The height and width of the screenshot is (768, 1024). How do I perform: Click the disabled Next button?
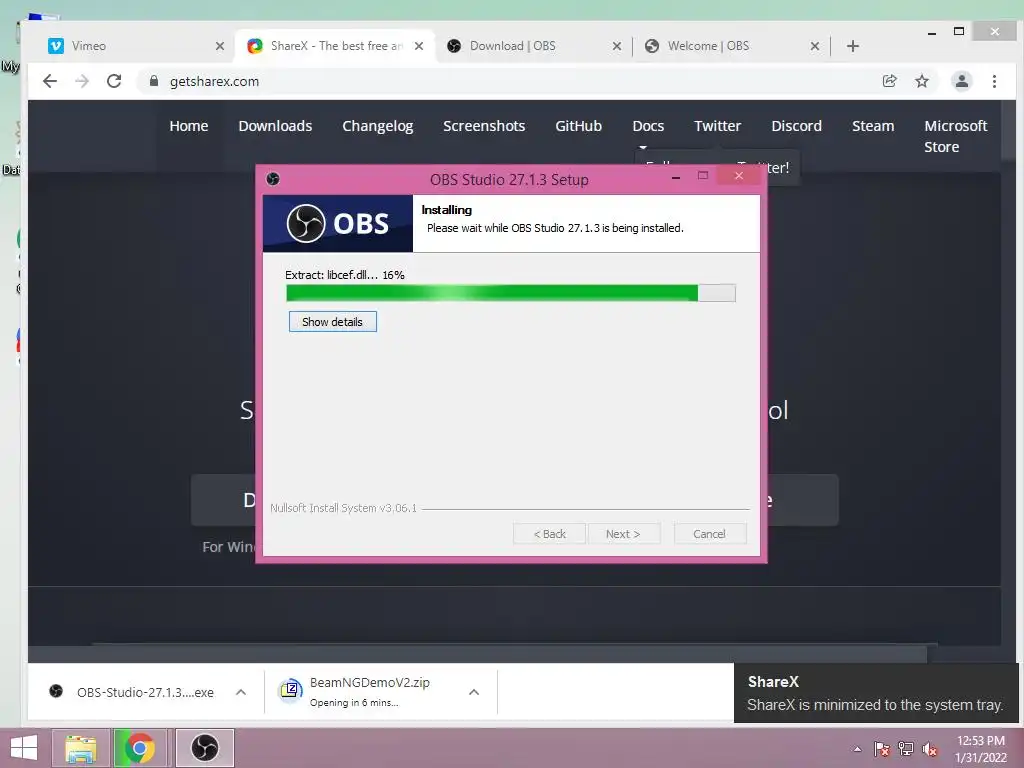pos(623,534)
